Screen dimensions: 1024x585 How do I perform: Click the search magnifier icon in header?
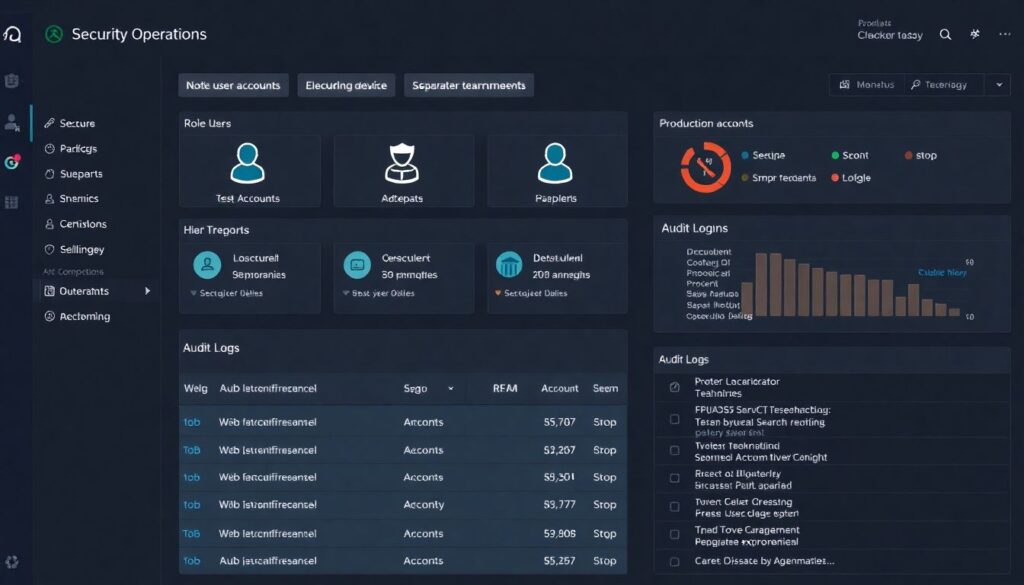tap(945, 34)
